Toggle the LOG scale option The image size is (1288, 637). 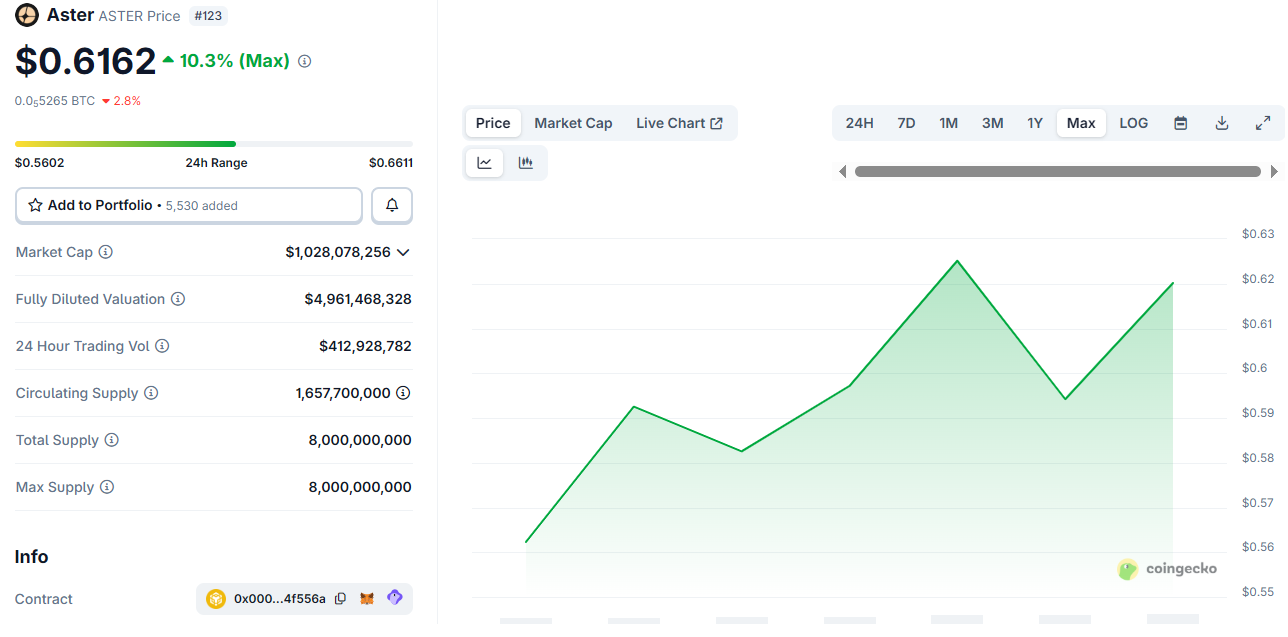tap(1133, 123)
